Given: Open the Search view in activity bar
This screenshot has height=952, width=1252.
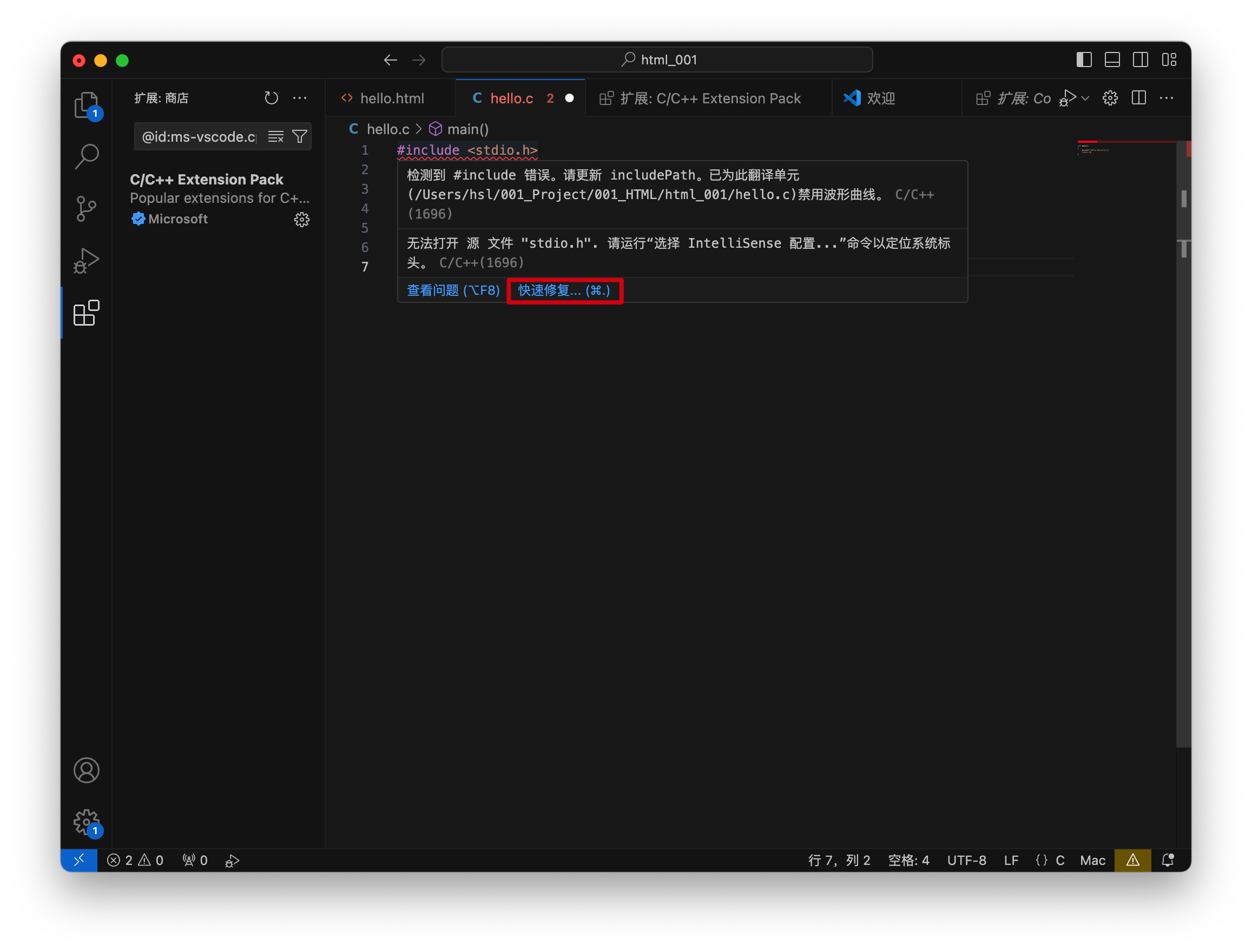Looking at the screenshot, I should click(x=86, y=156).
